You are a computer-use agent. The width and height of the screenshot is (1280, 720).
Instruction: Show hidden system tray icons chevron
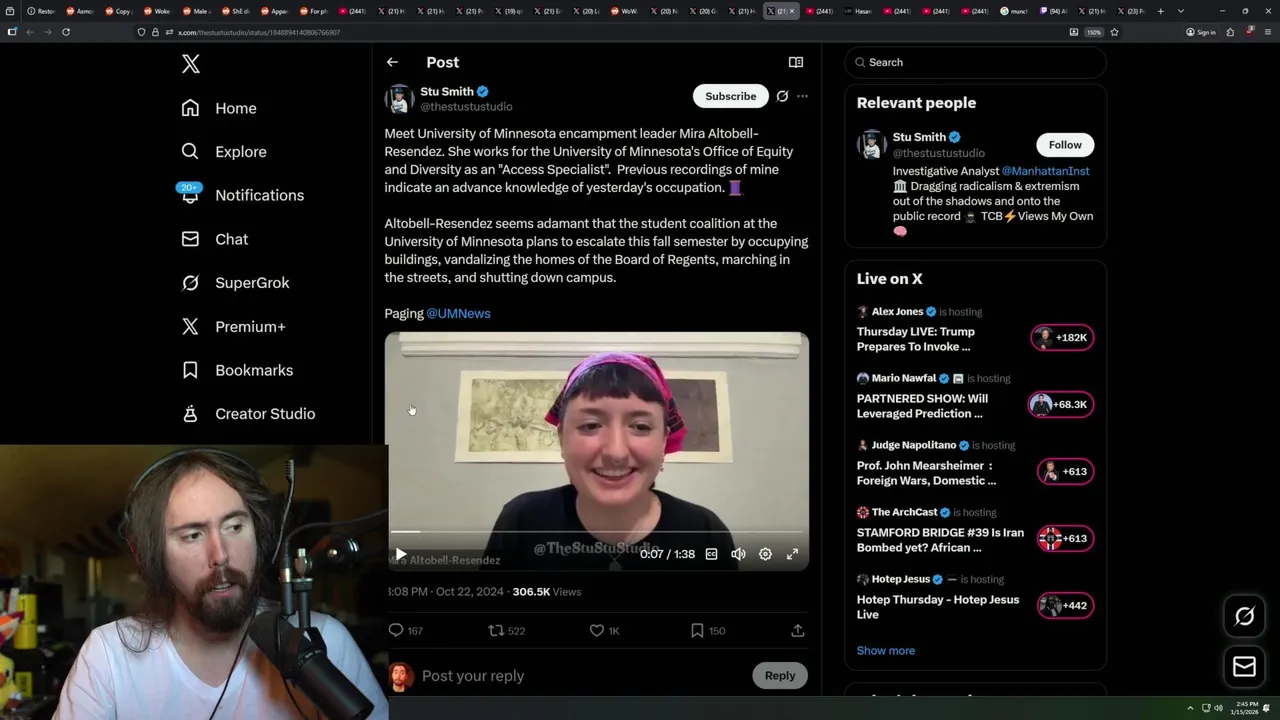pyautogui.click(x=1190, y=708)
